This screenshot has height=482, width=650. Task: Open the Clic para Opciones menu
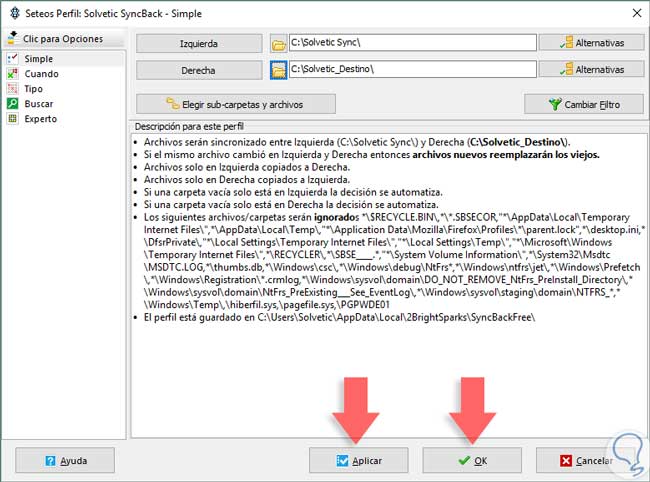(63, 39)
